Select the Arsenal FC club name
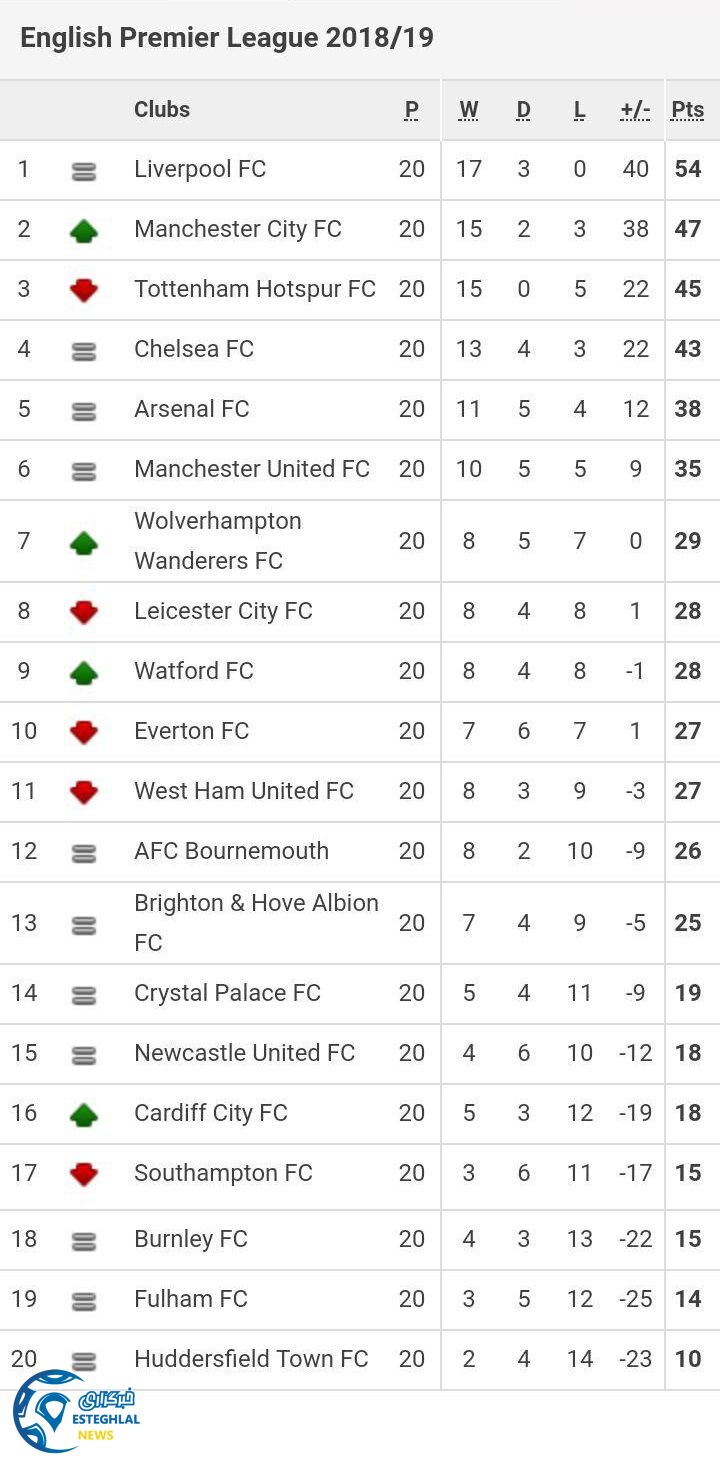The image size is (720, 1475). coord(192,409)
